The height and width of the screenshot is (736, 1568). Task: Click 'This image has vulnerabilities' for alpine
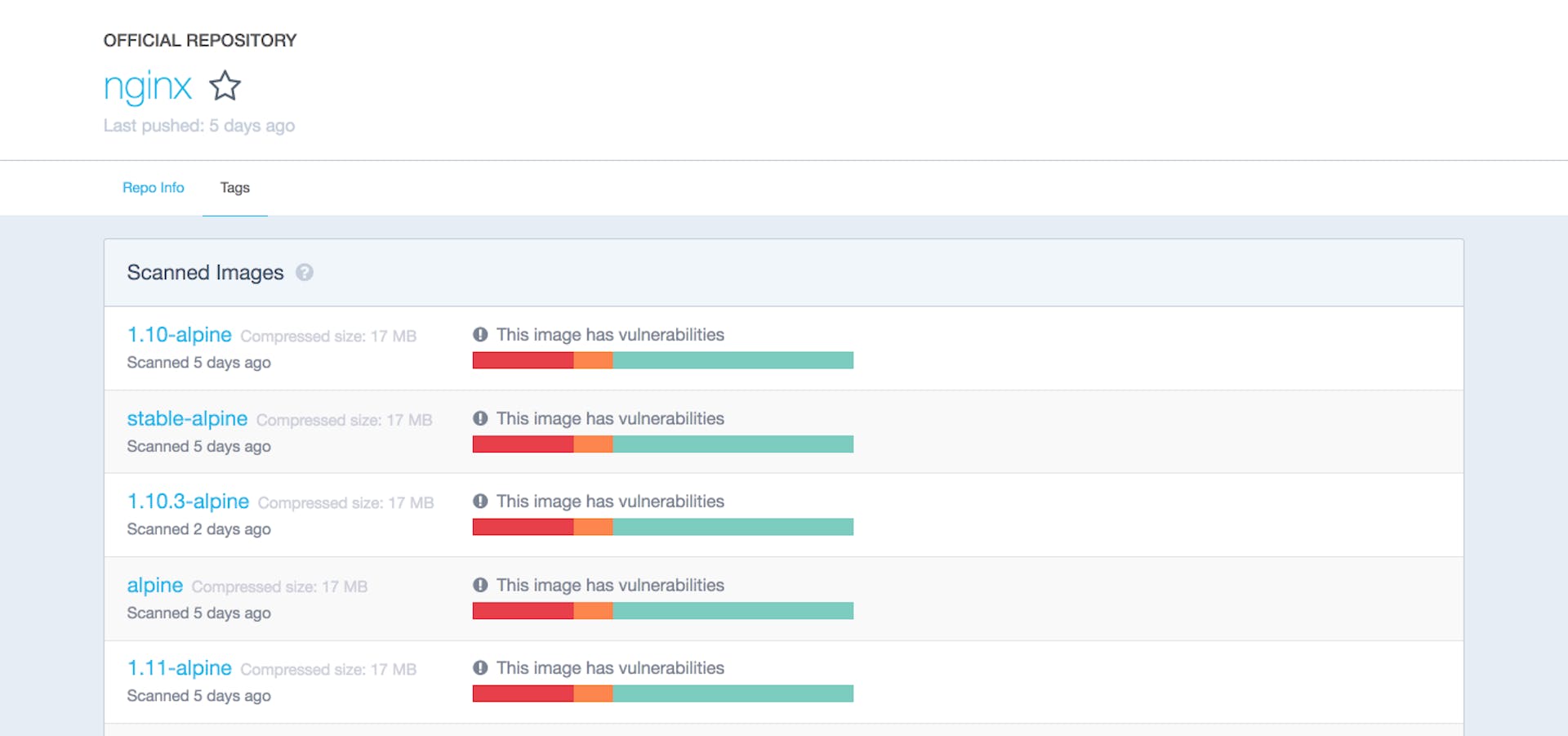pos(611,585)
